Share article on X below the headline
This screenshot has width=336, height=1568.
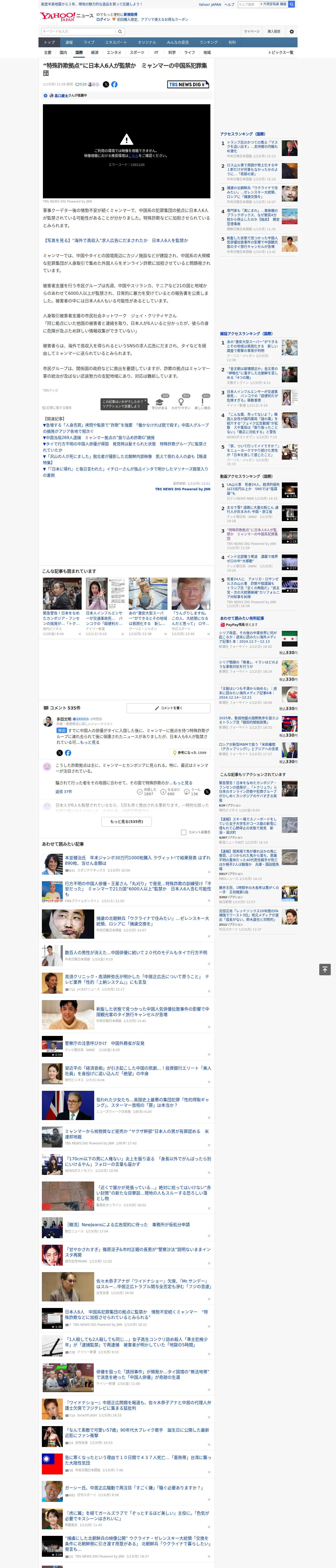[105, 85]
